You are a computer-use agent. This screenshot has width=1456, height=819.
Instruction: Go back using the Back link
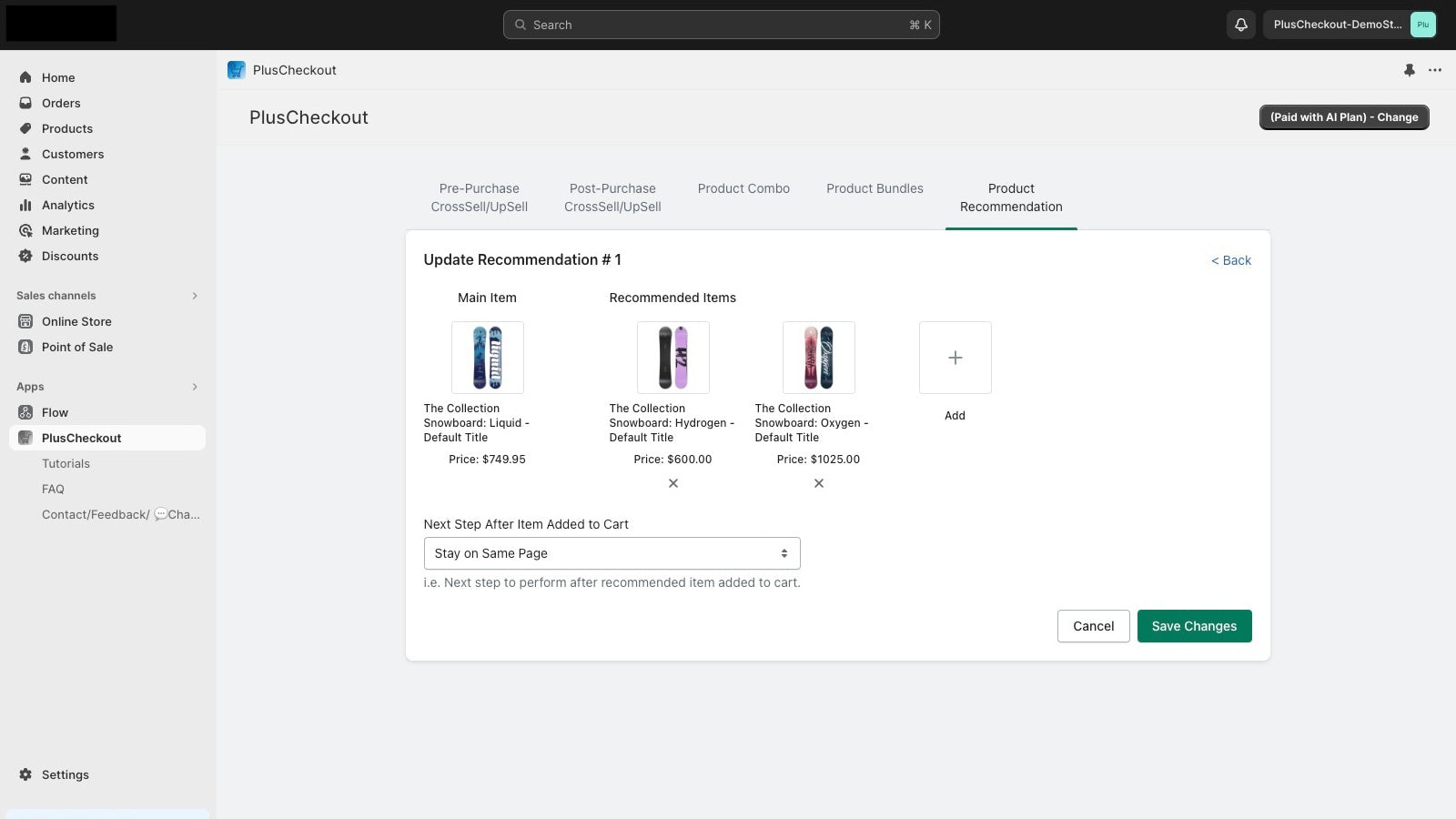1231,260
